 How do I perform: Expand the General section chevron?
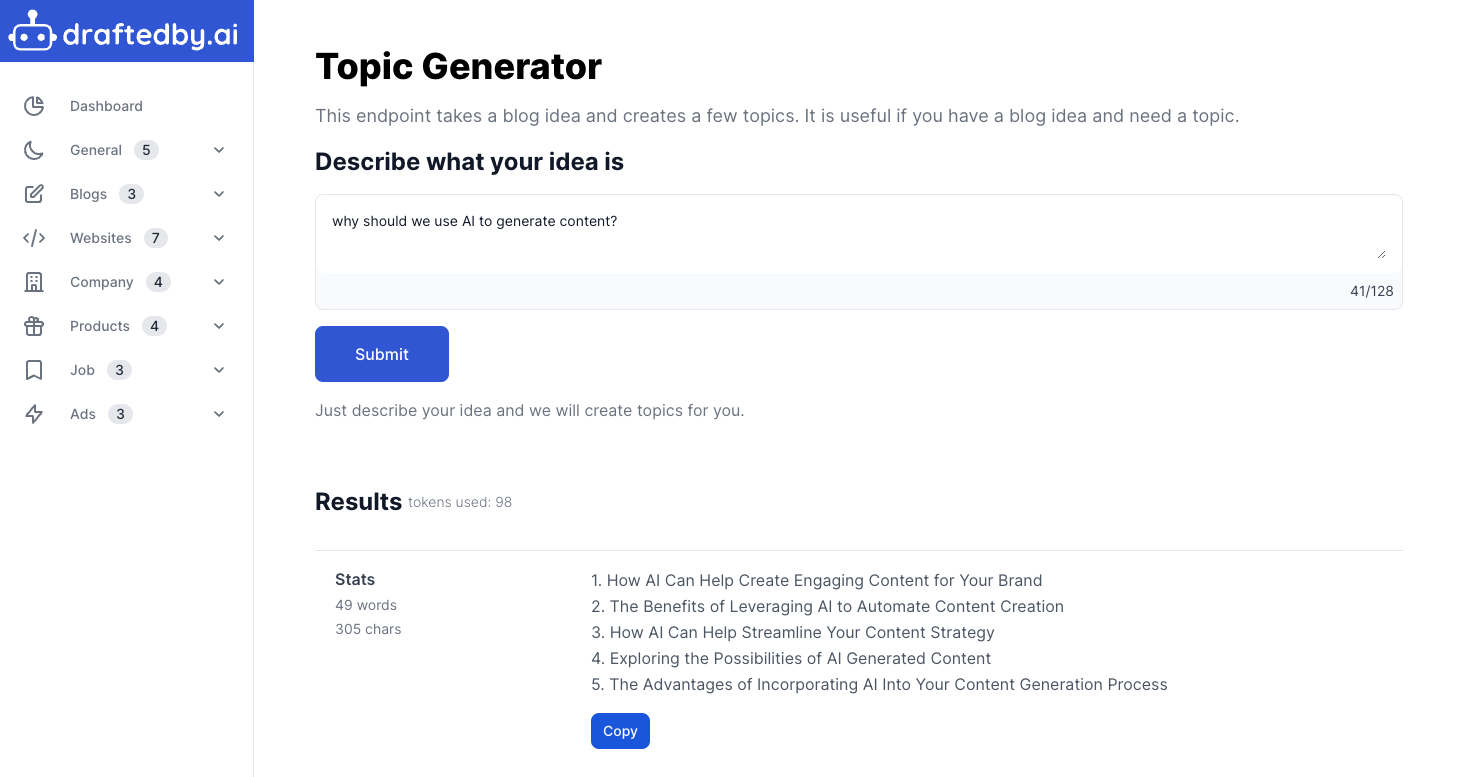pos(219,150)
